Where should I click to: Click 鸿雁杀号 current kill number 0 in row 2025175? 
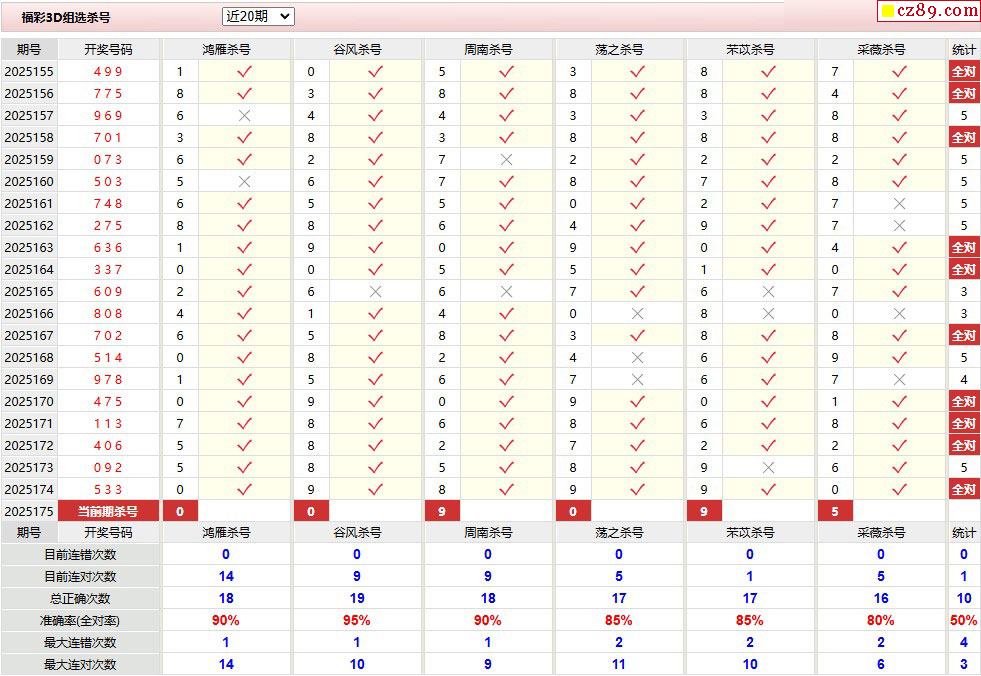pos(180,511)
